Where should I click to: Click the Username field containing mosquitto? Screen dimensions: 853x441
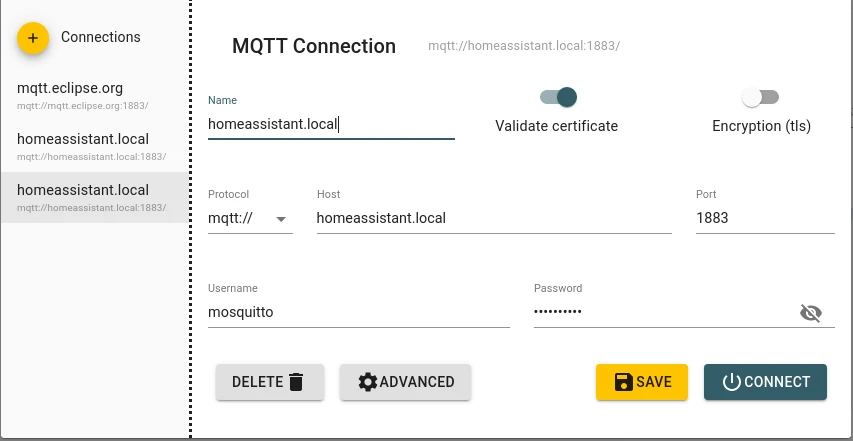pos(358,313)
